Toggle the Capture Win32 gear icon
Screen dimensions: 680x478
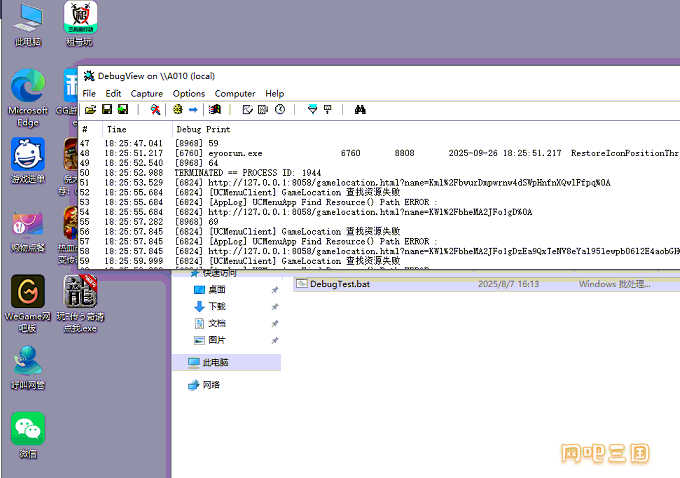tap(178, 109)
